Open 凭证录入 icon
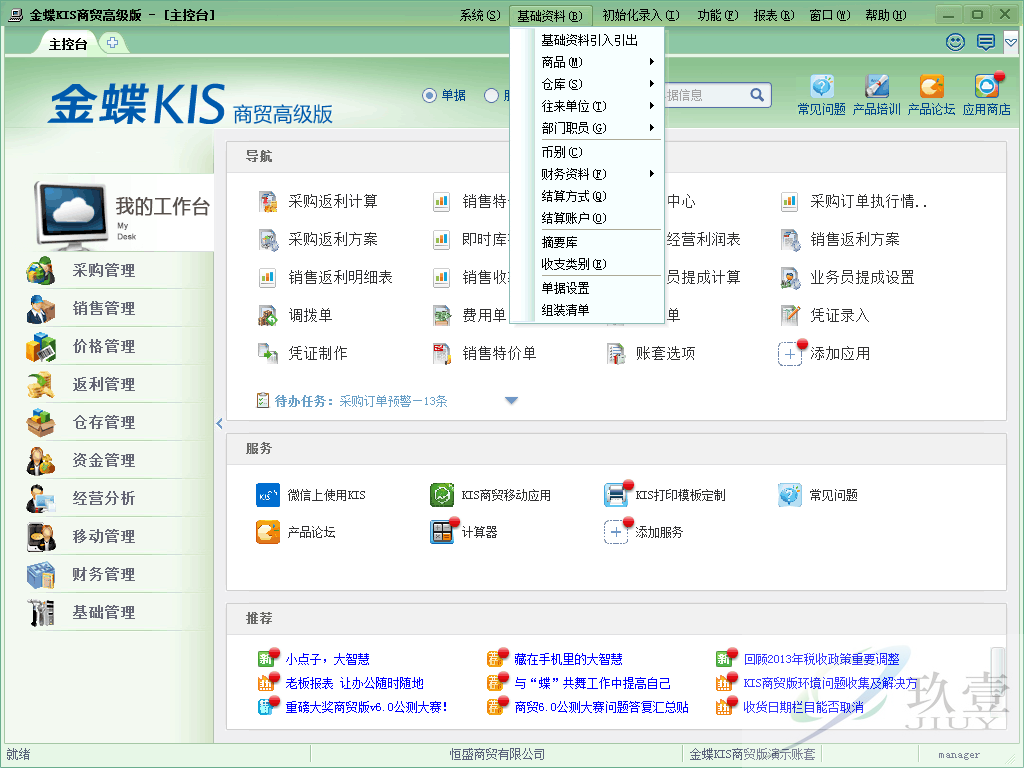1024x768 pixels. [790, 315]
